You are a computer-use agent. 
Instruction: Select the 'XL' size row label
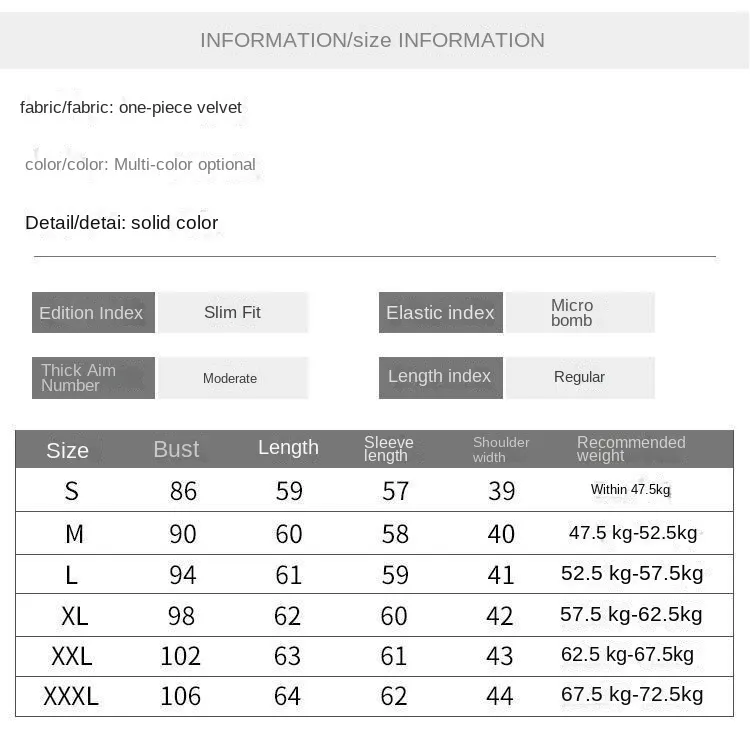(75, 615)
